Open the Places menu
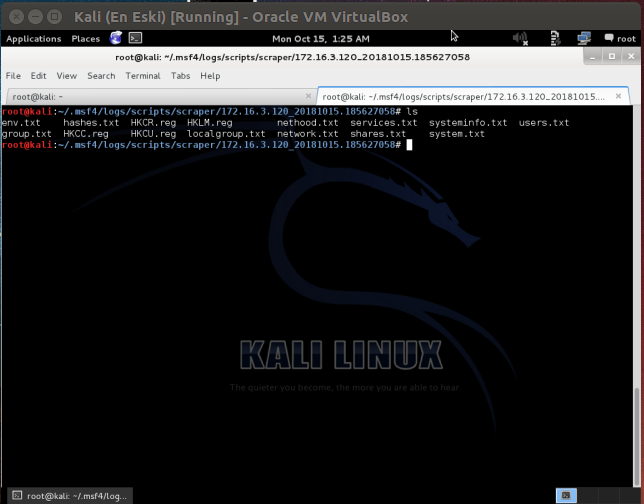Viewport: 644px width, 504px height. pos(85,39)
